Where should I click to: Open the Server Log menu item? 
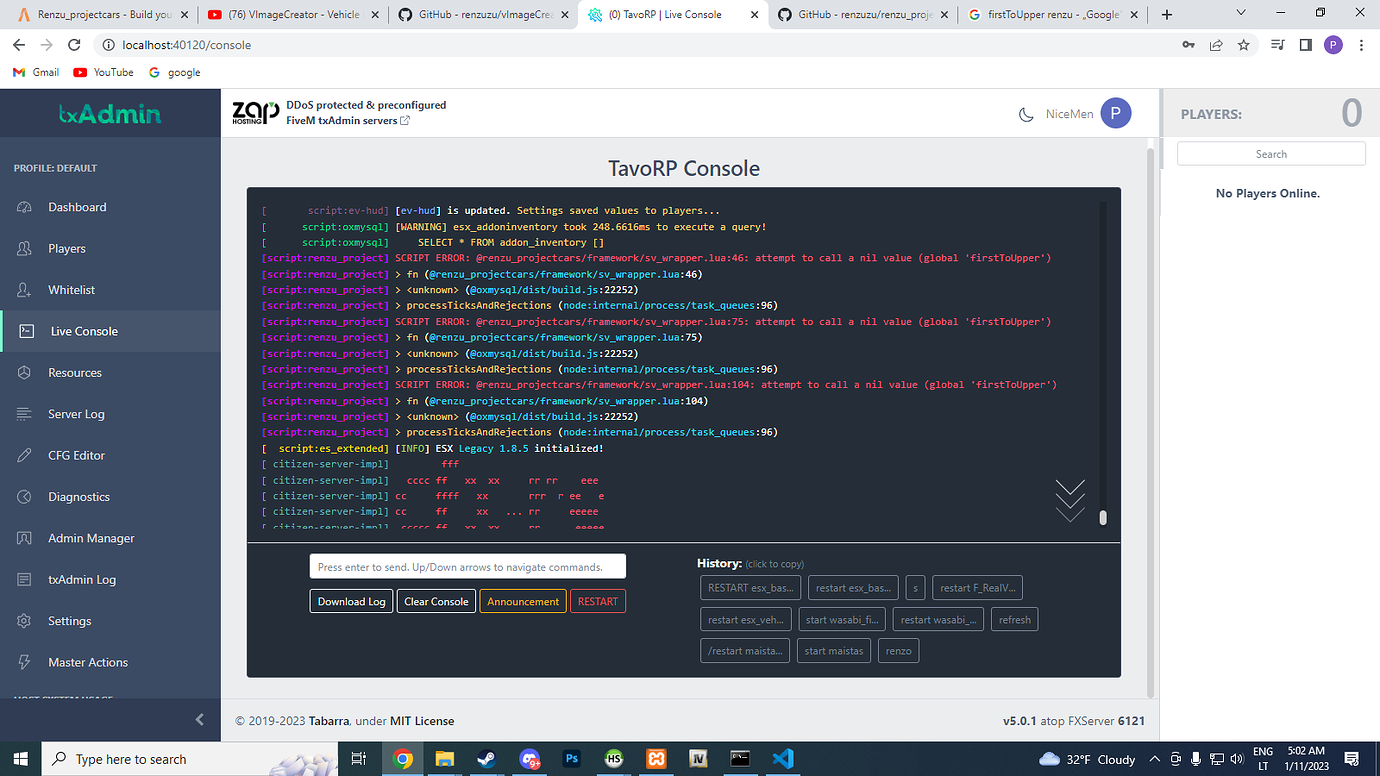(76, 414)
